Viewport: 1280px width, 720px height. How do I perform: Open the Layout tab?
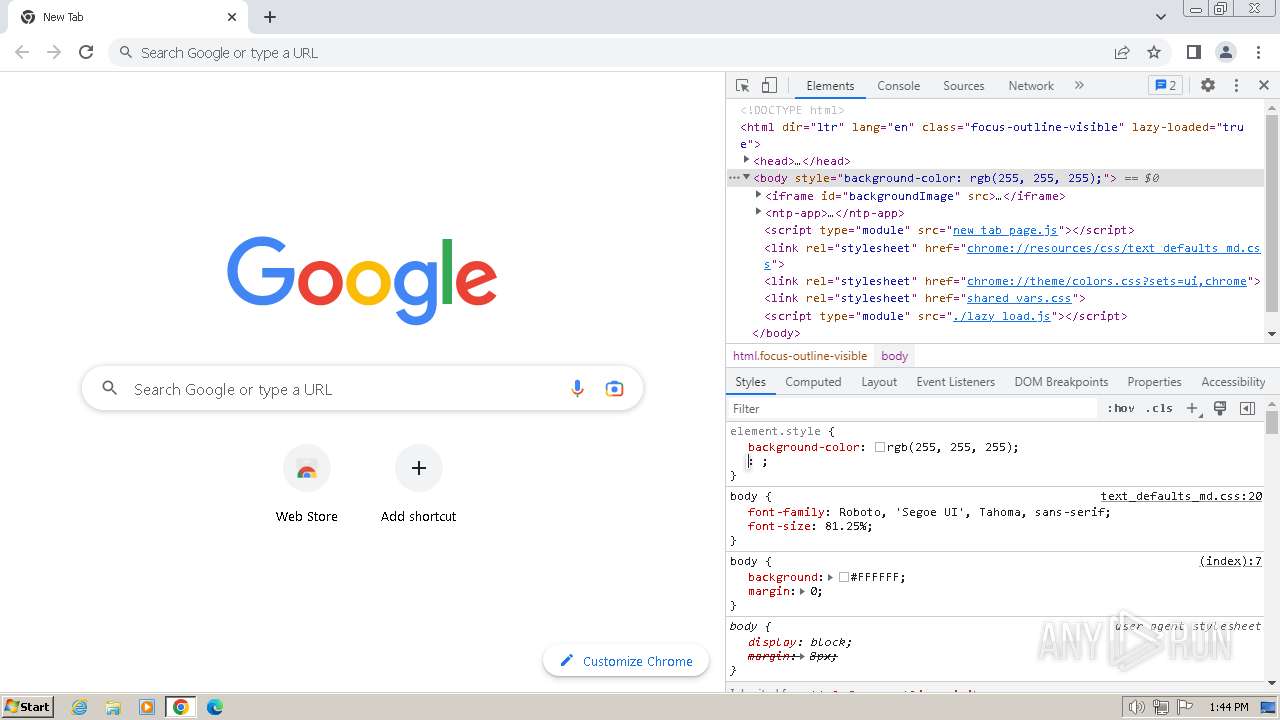[x=879, y=382]
